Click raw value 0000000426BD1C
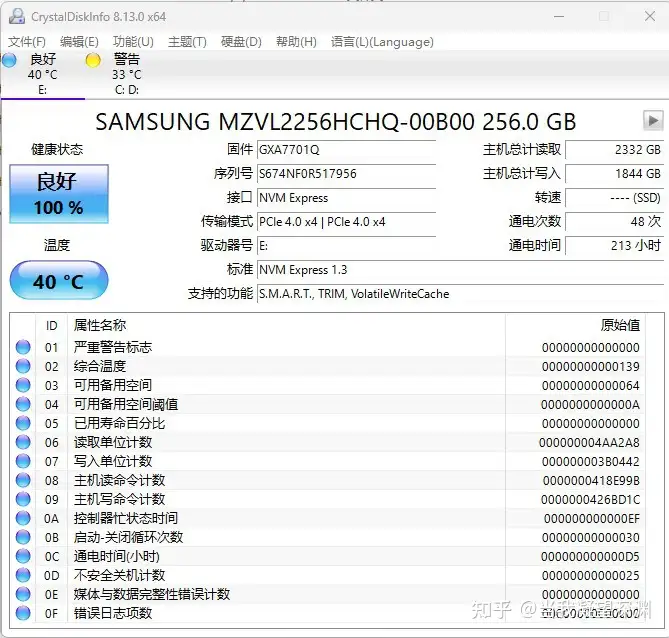The image size is (669, 638). (590, 500)
